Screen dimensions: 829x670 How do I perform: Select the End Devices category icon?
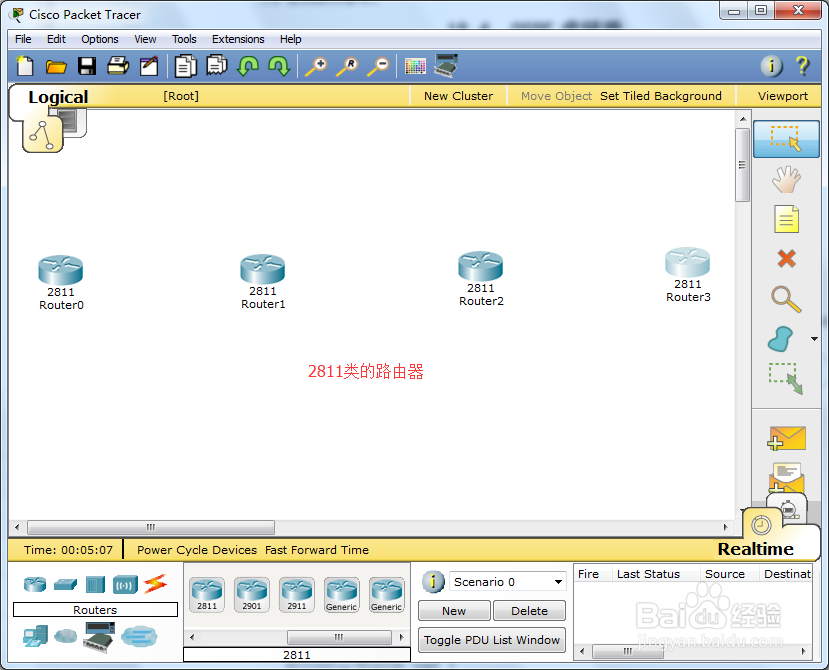(35, 636)
